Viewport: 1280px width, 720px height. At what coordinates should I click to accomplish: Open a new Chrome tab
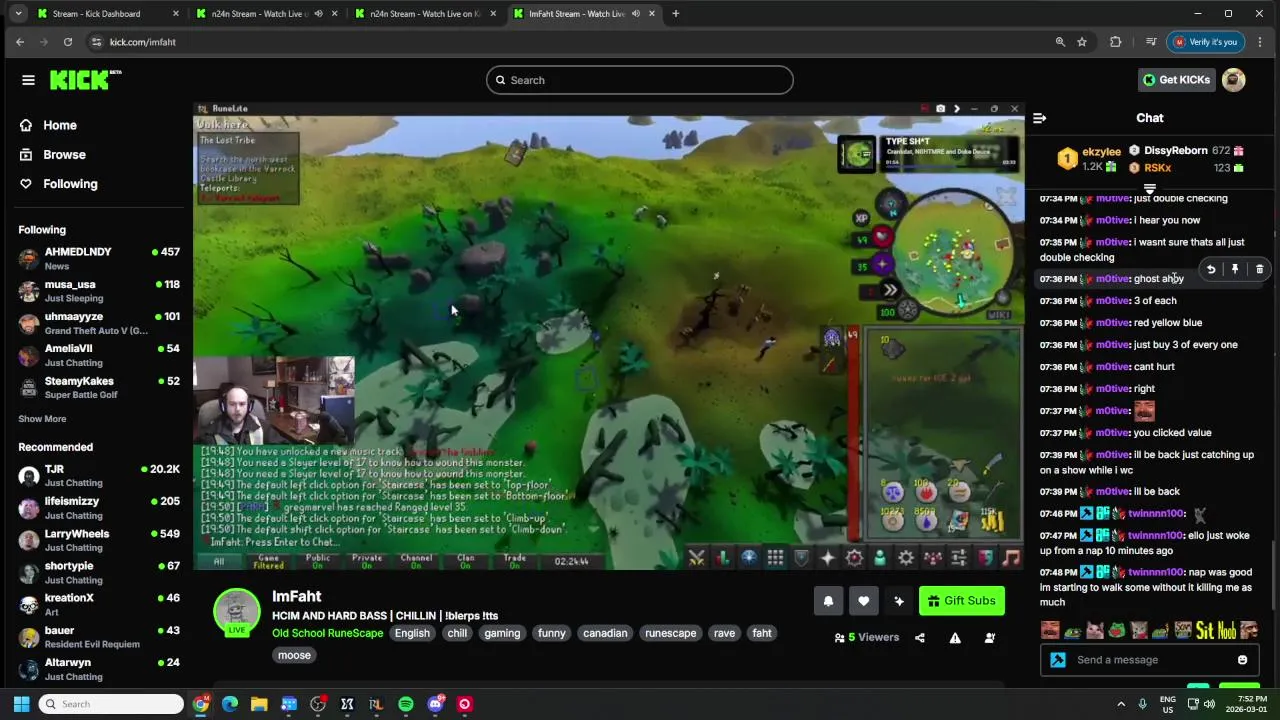click(675, 14)
